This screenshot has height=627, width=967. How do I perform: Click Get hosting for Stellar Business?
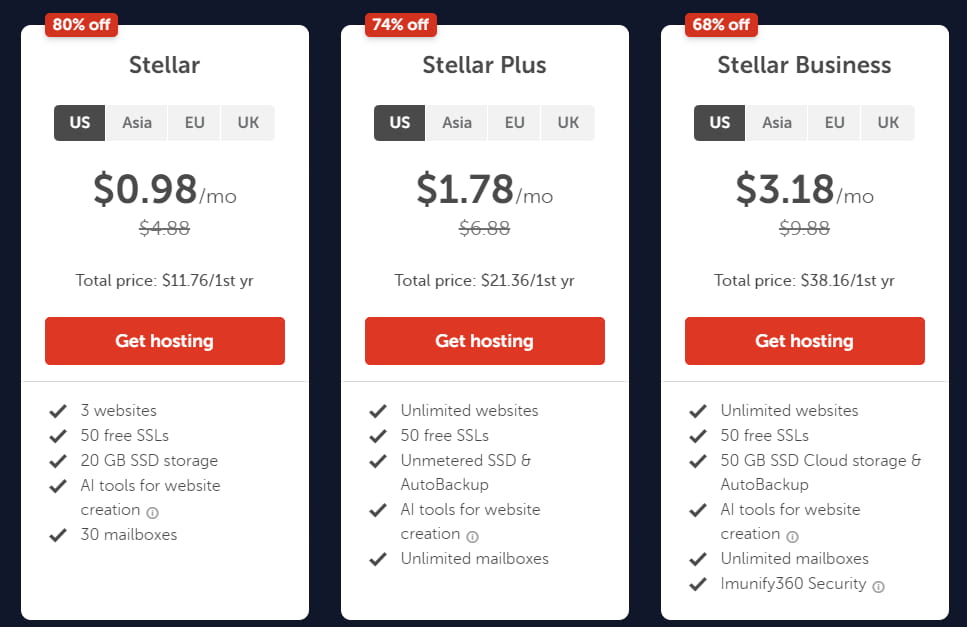coord(804,341)
